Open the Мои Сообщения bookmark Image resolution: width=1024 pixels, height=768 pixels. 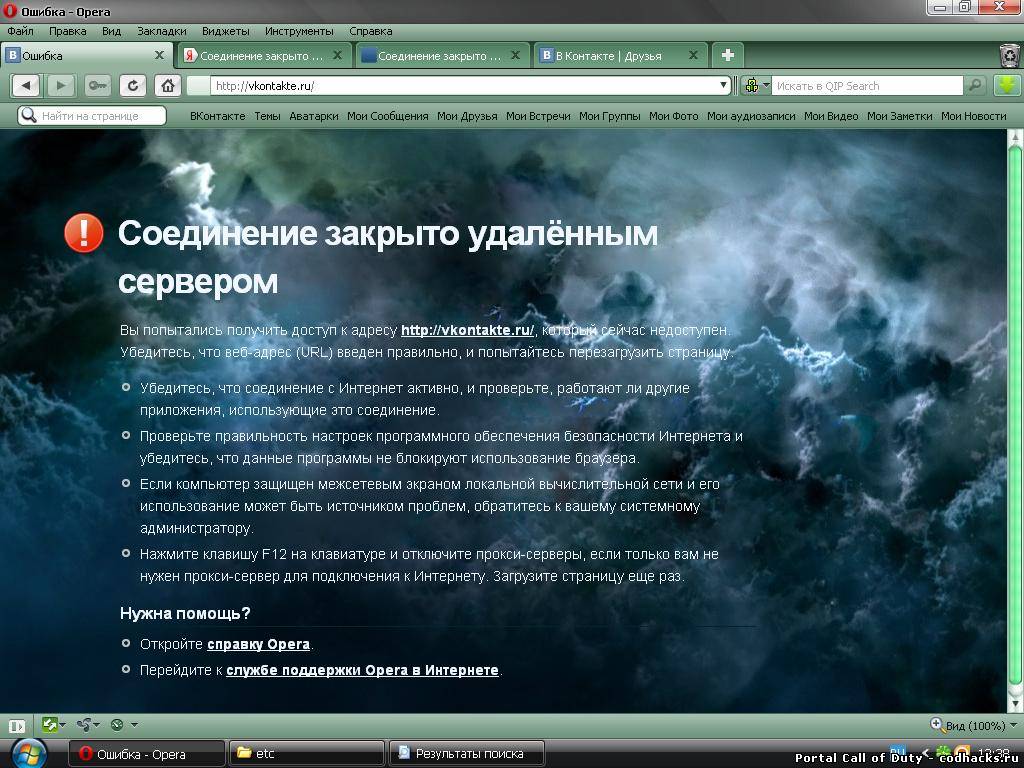coord(387,116)
